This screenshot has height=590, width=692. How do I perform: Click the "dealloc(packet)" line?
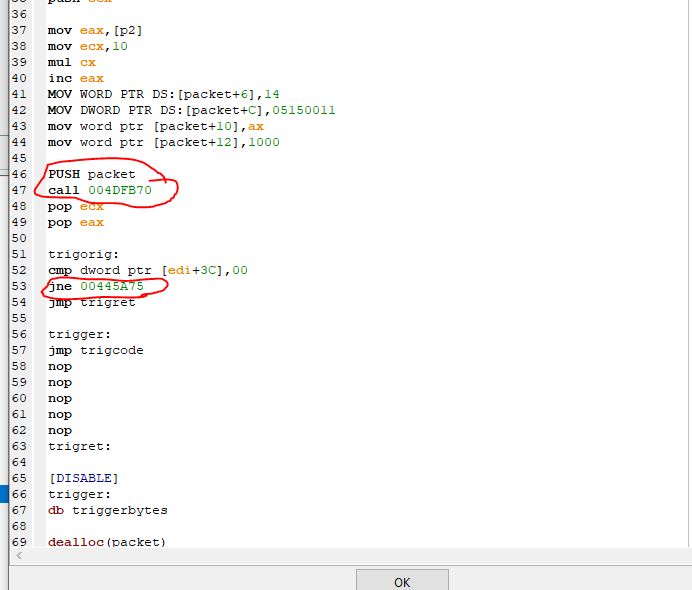[x=107, y=542]
